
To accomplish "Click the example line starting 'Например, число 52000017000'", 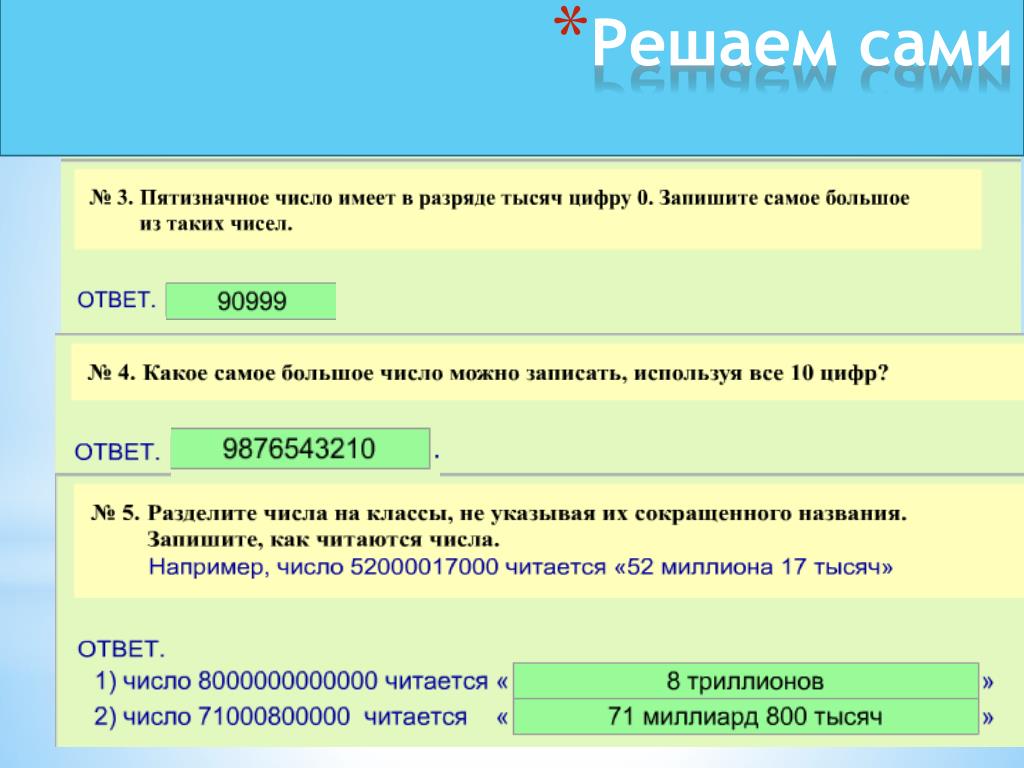I will coord(520,566).
